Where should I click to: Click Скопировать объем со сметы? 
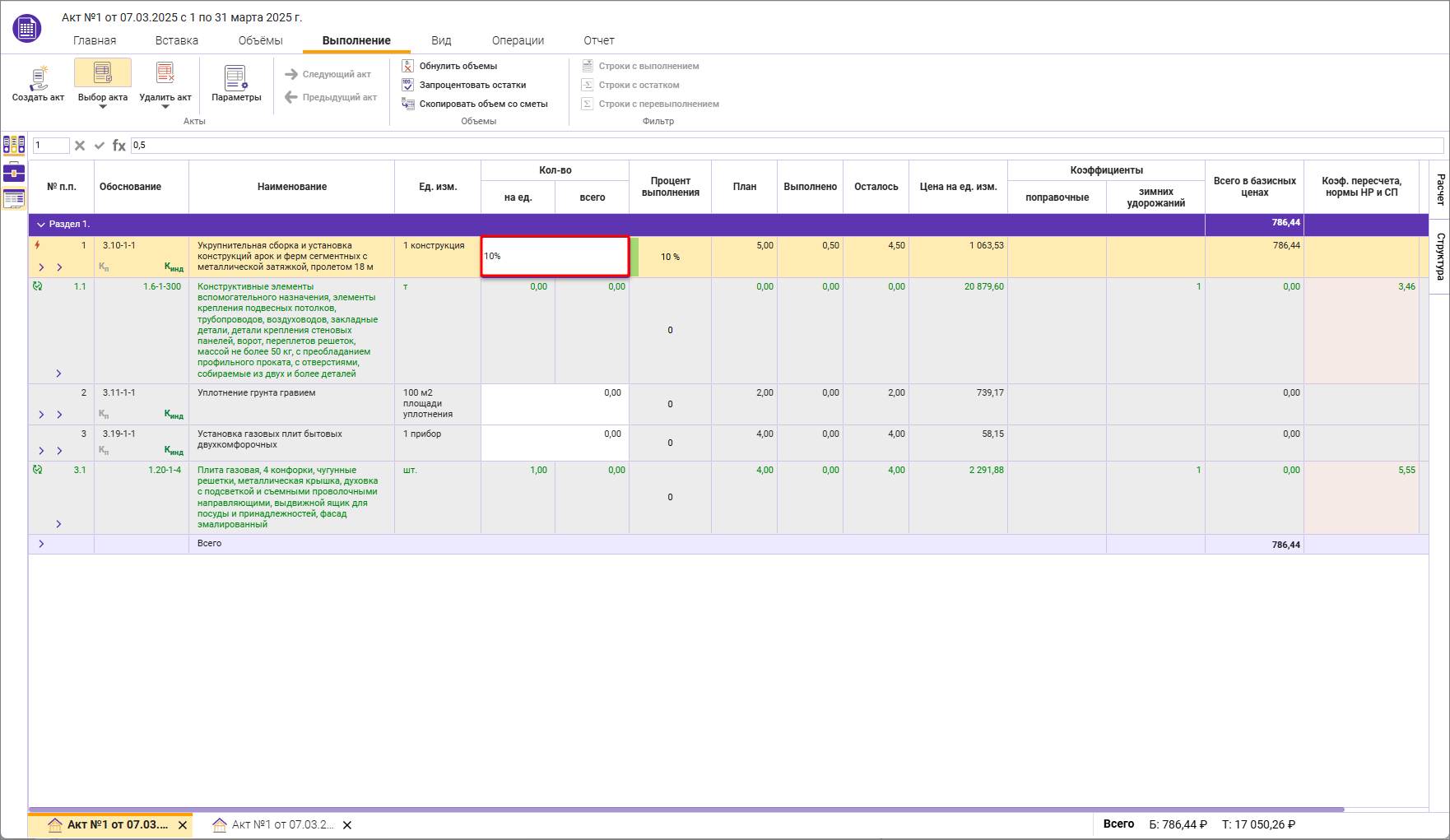[x=483, y=104]
